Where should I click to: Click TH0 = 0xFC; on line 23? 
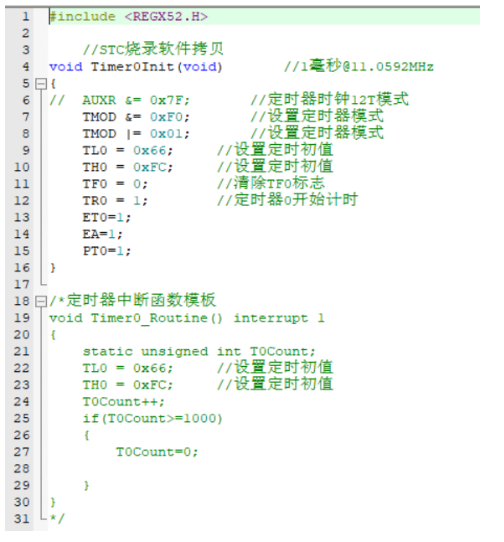pos(128,385)
